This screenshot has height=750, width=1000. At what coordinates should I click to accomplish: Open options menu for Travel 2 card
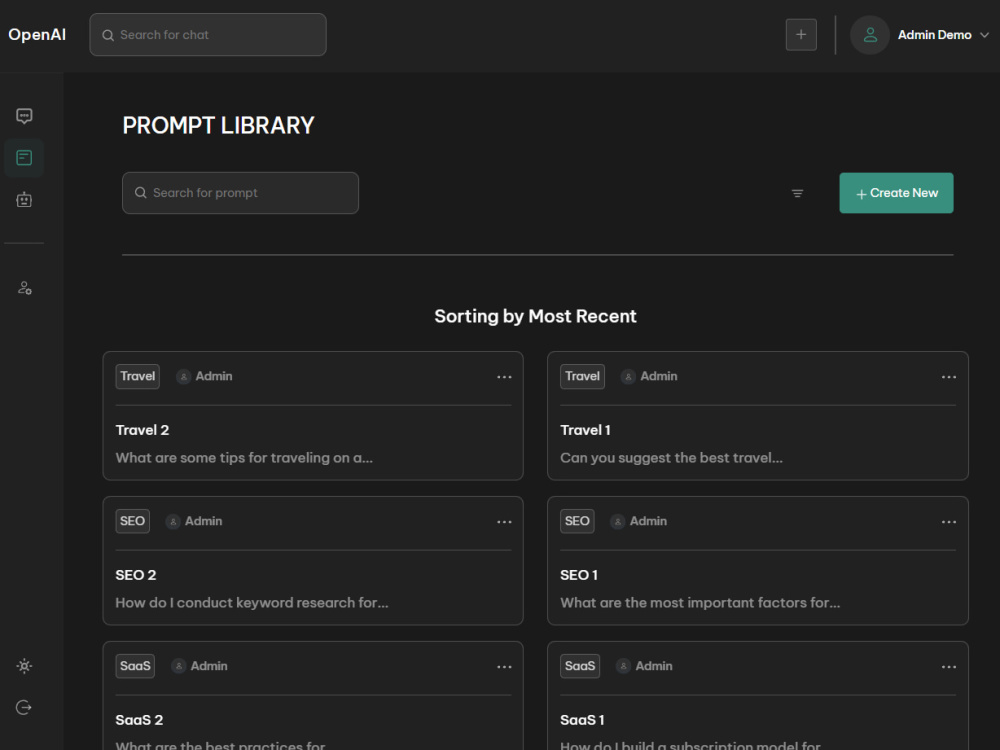pos(504,377)
